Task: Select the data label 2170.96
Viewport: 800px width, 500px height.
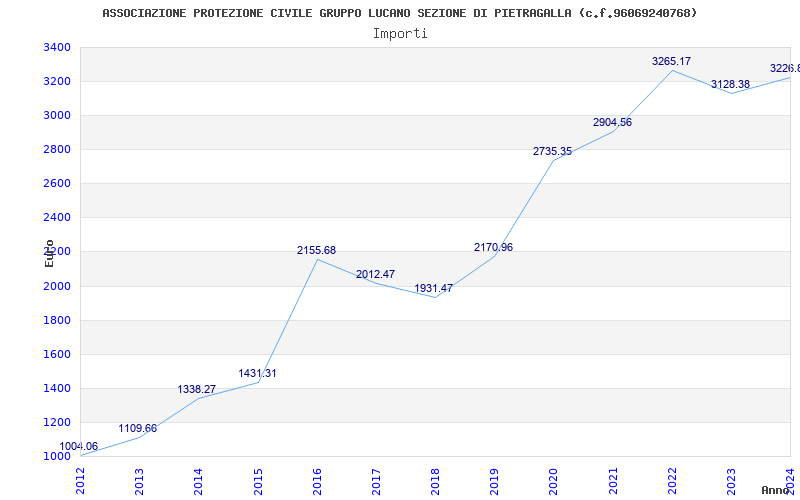Action: (x=493, y=247)
